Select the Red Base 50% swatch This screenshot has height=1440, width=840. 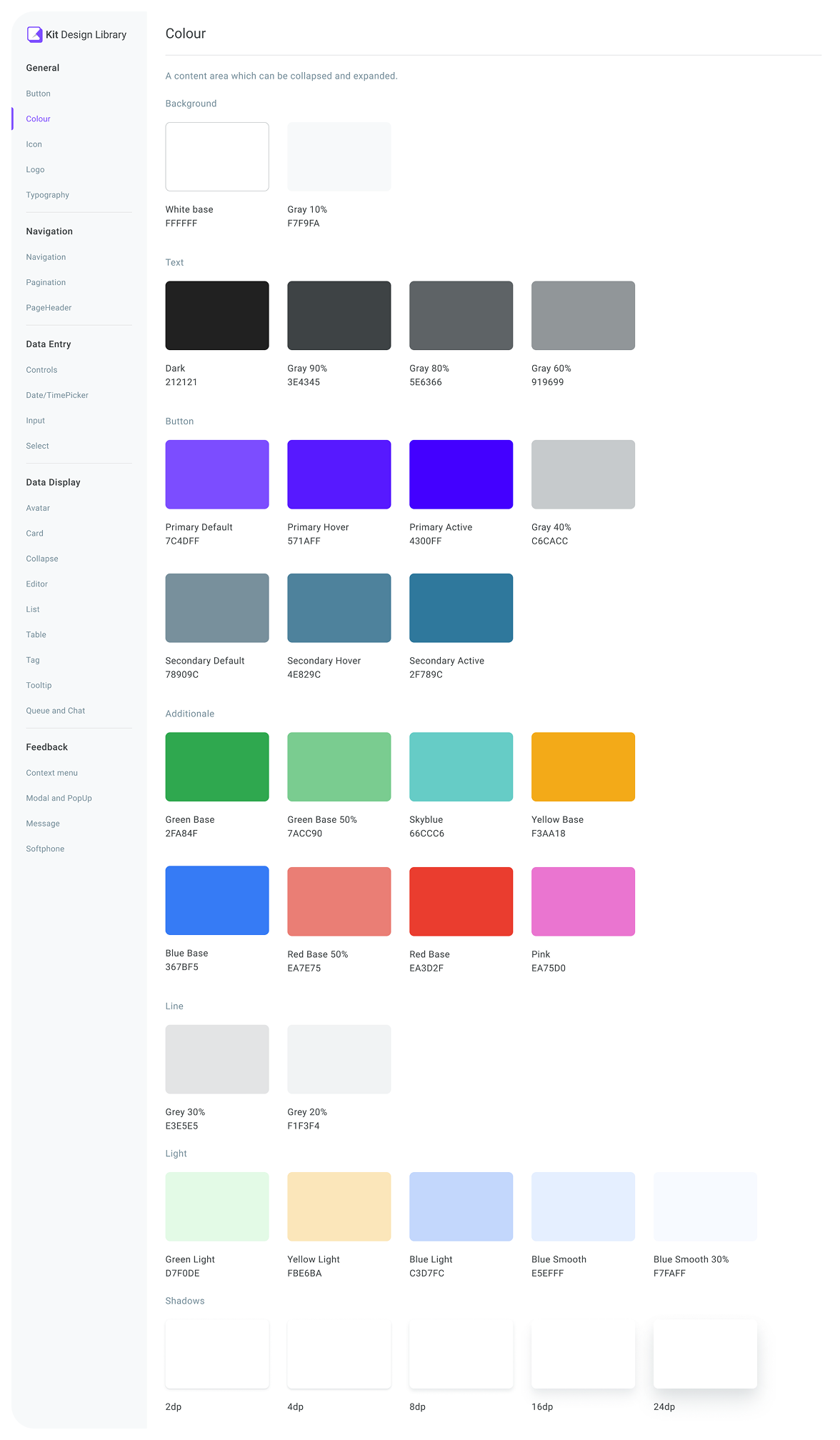coord(339,901)
